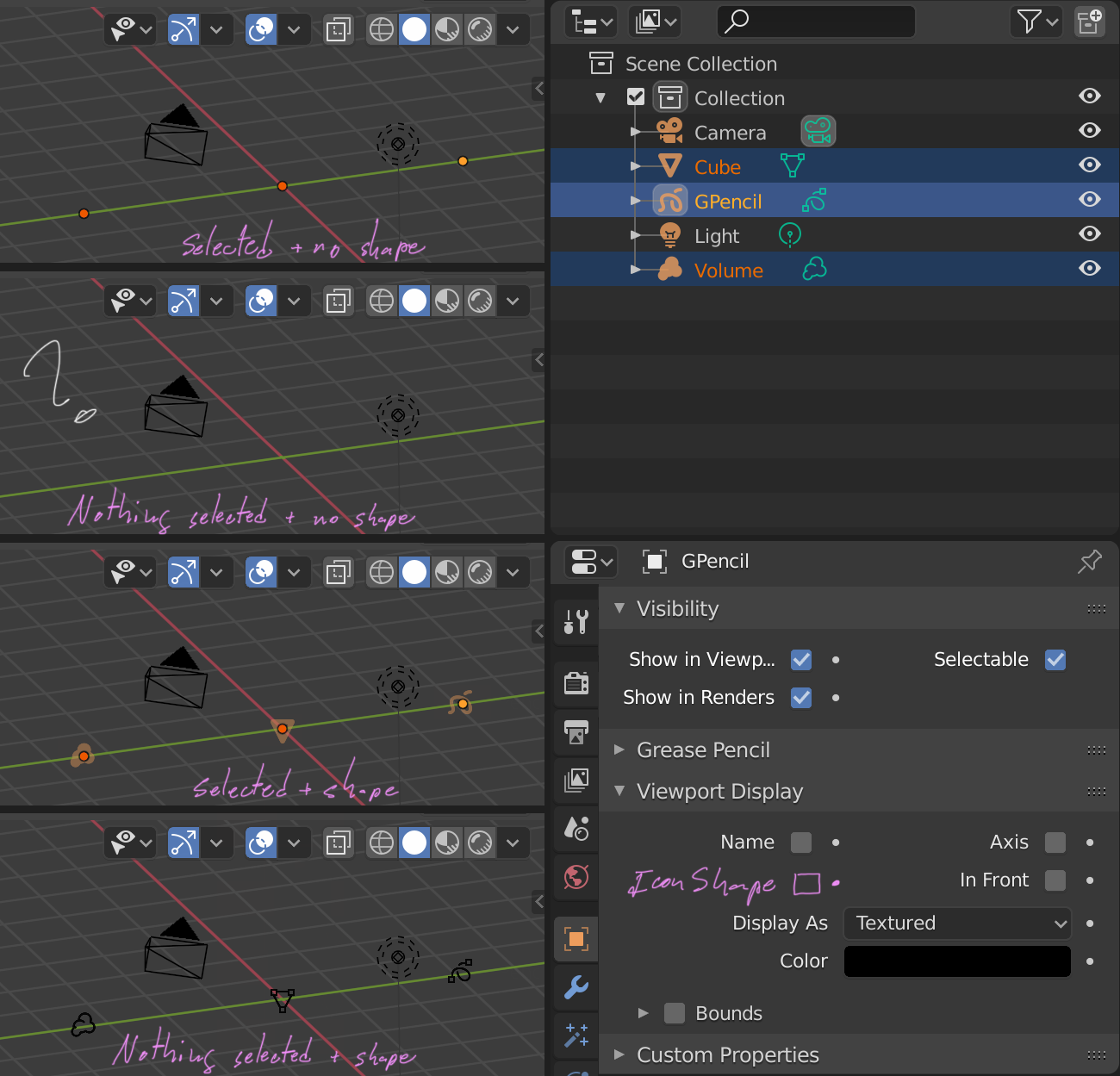Uncheck Show in Renders
1120x1076 pixels.
point(801,698)
